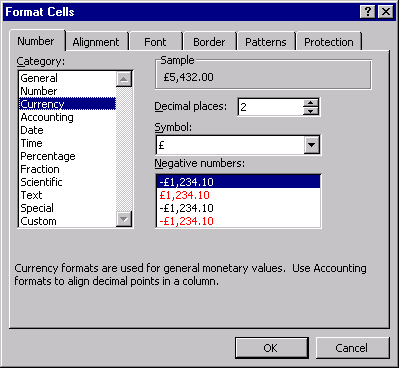Viewport: 399px width, 368px height.
Task: Click inside the Decimal places field
Action: [271, 107]
